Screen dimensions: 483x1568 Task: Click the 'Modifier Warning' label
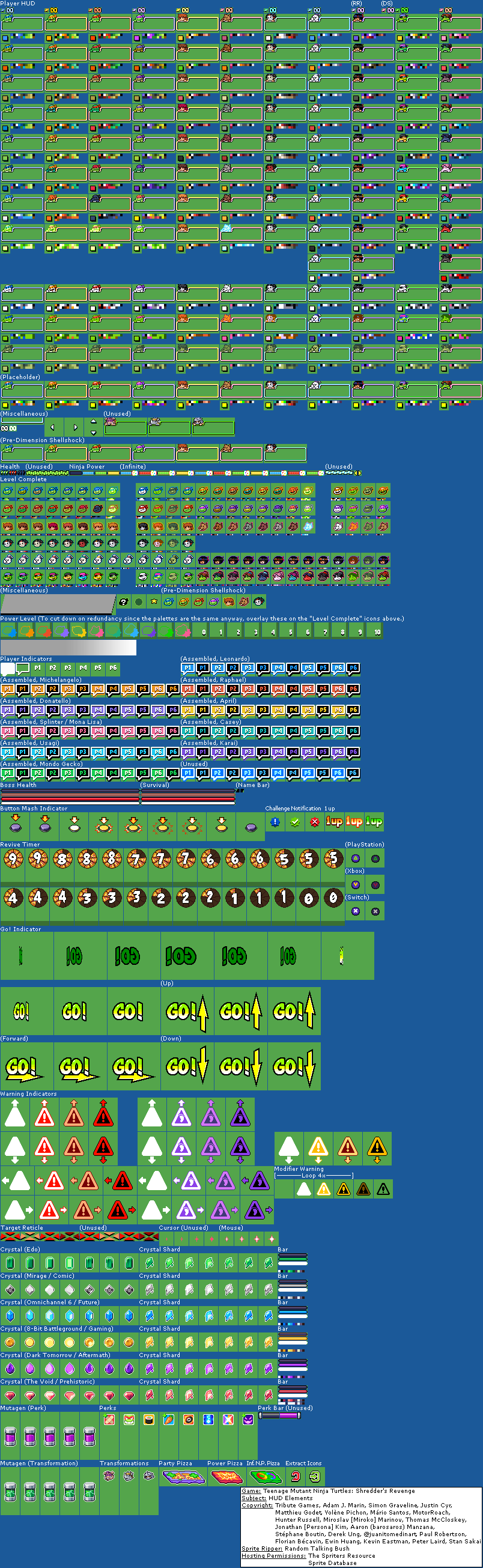tap(299, 1168)
